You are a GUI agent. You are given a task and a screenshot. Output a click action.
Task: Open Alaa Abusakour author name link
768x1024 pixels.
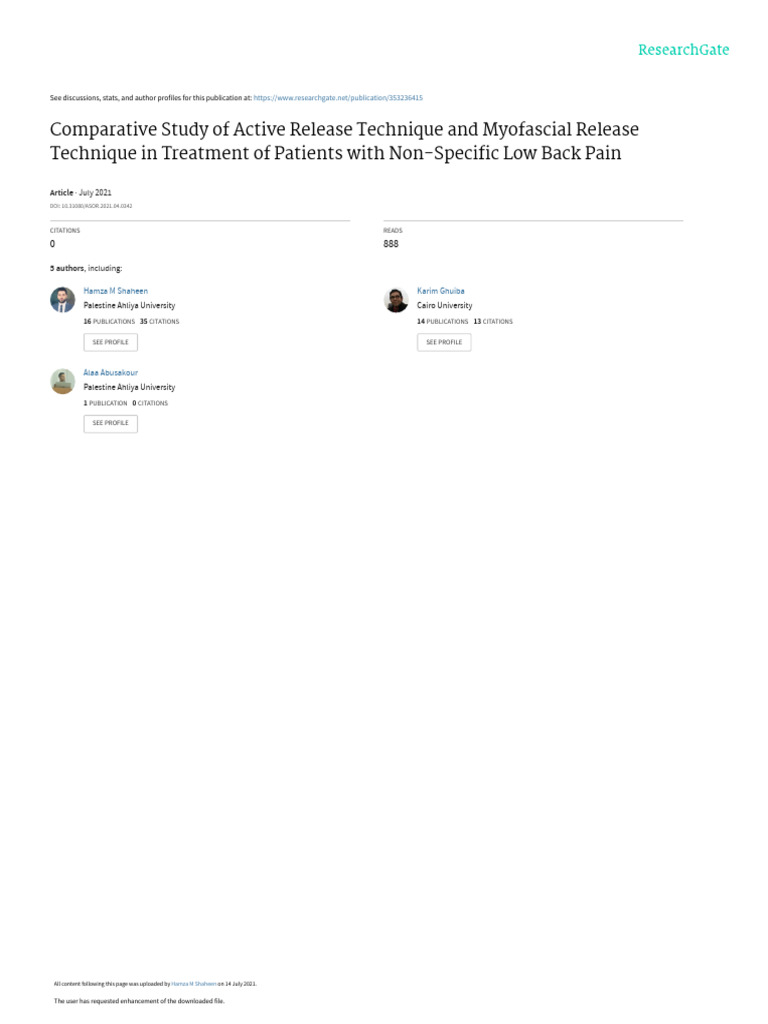coord(110,372)
